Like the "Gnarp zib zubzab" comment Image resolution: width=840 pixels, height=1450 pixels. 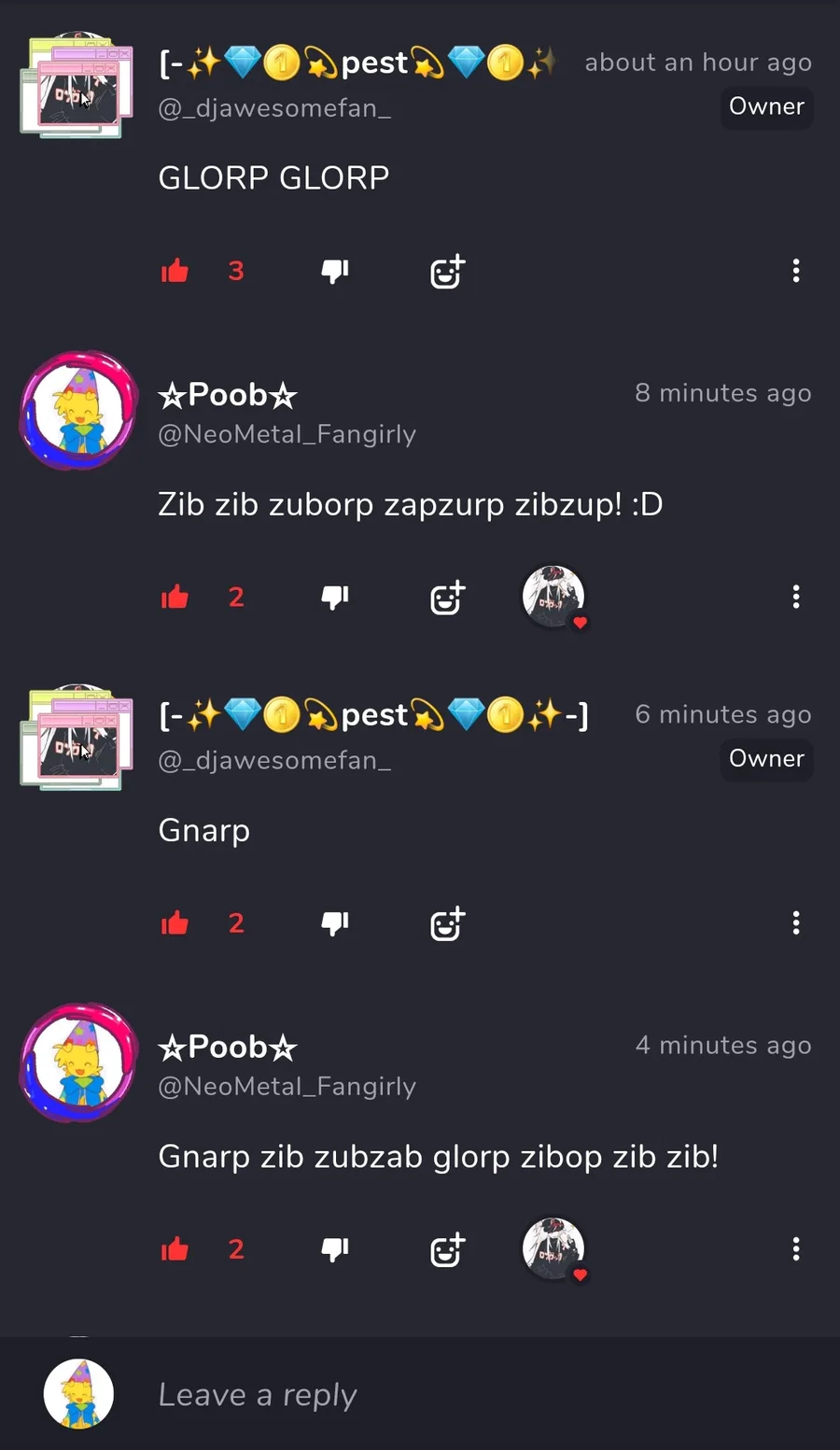point(175,1249)
